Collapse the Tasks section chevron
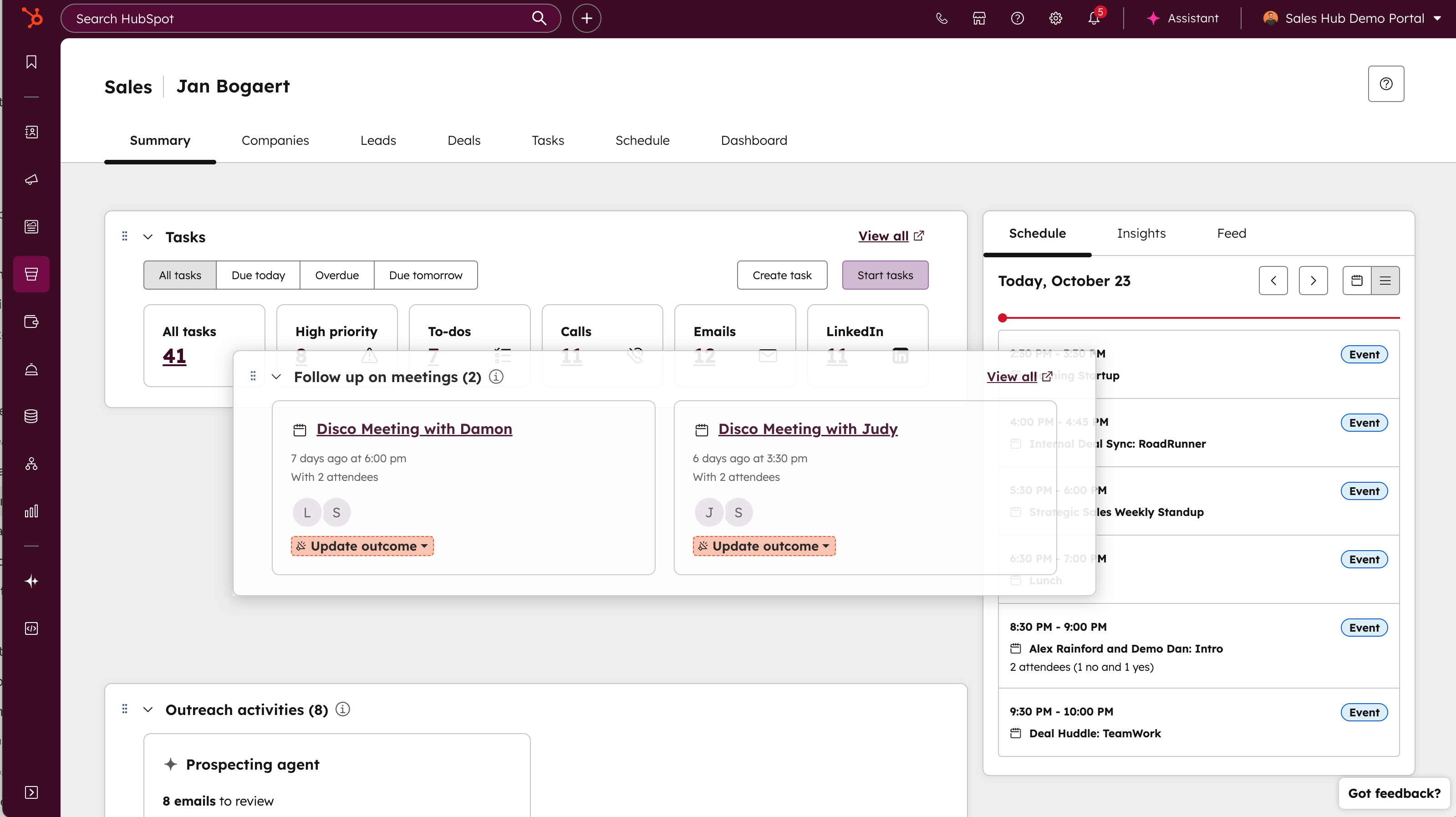The width and height of the screenshot is (1456, 817). coord(148,237)
